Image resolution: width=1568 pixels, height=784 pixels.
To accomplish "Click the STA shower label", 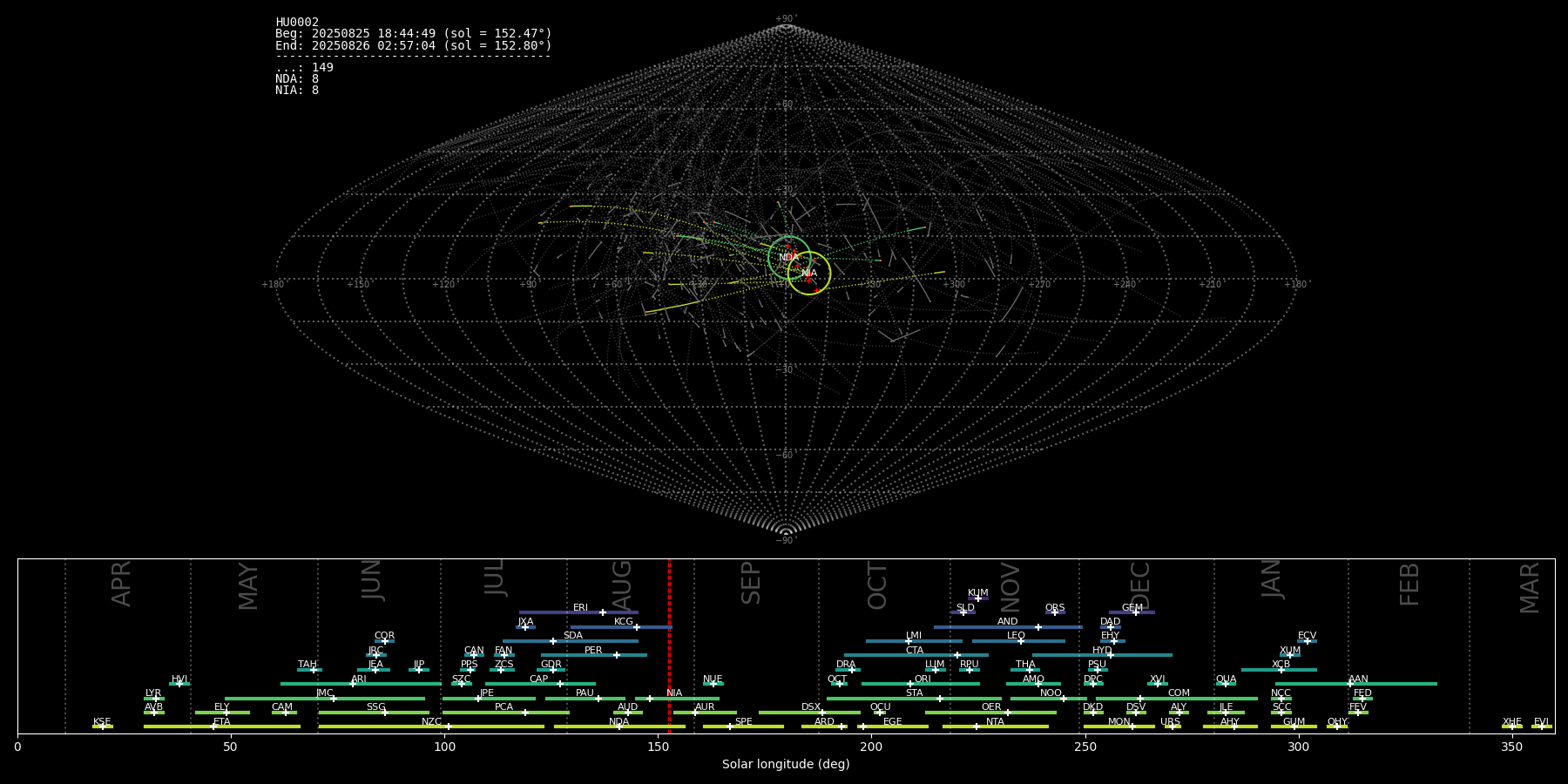I will tap(914, 693).
